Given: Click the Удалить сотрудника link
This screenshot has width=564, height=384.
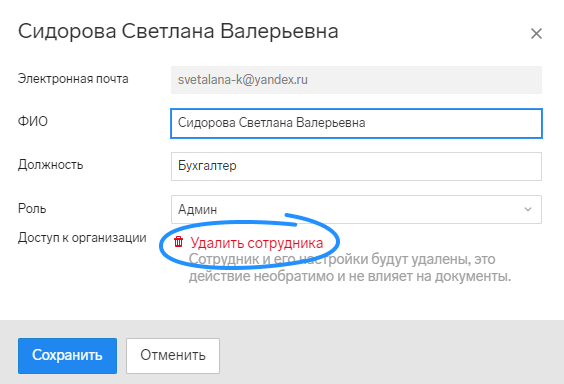Looking at the screenshot, I should click(256, 243).
